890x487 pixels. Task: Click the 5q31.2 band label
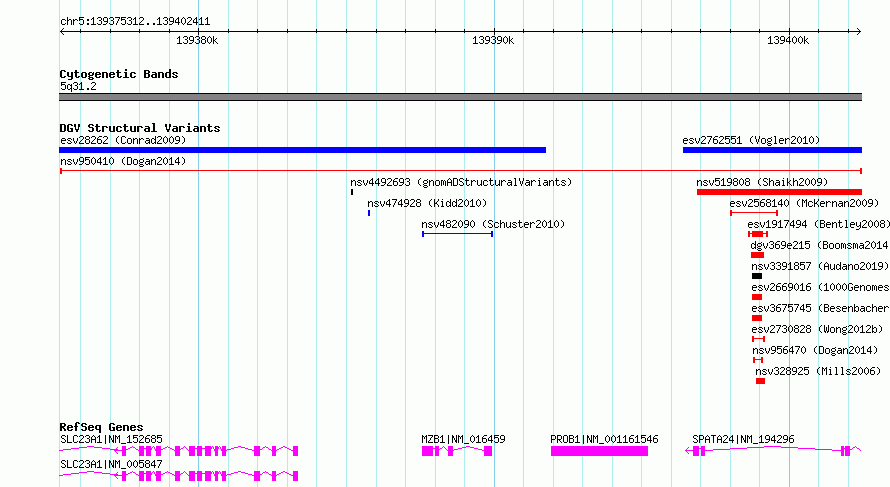point(78,86)
